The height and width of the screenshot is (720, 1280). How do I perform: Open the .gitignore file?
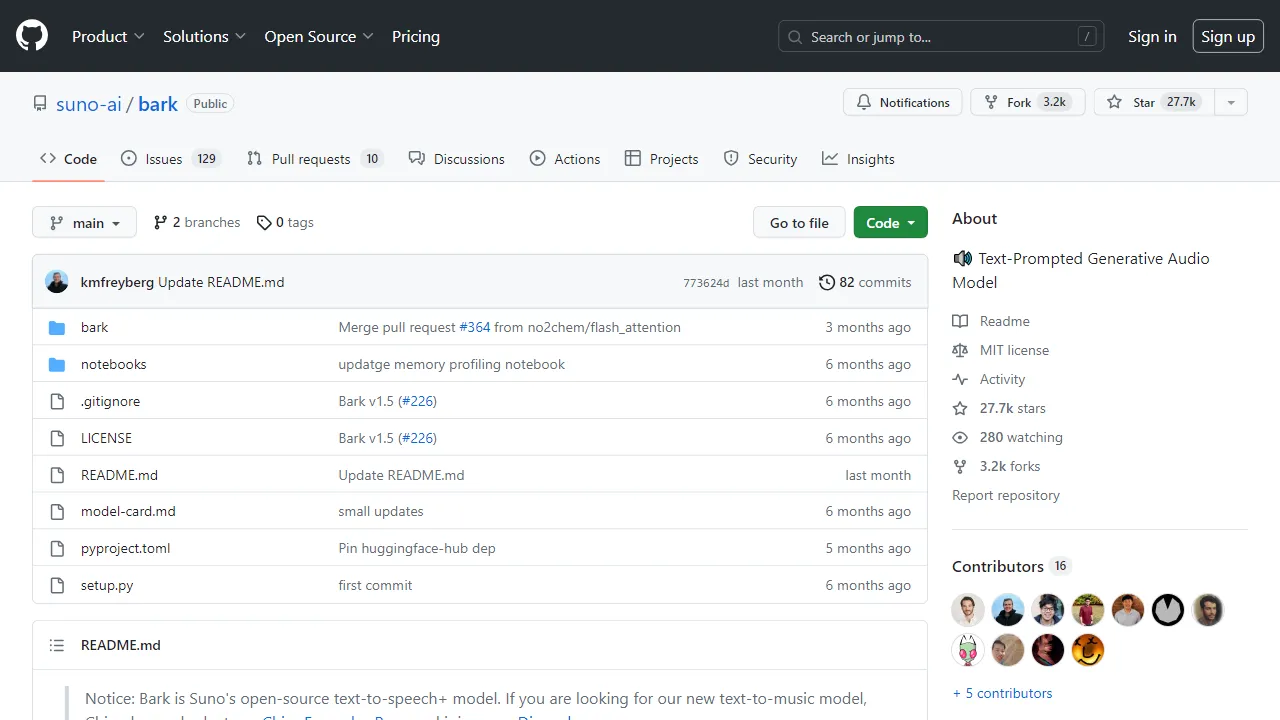[110, 401]
